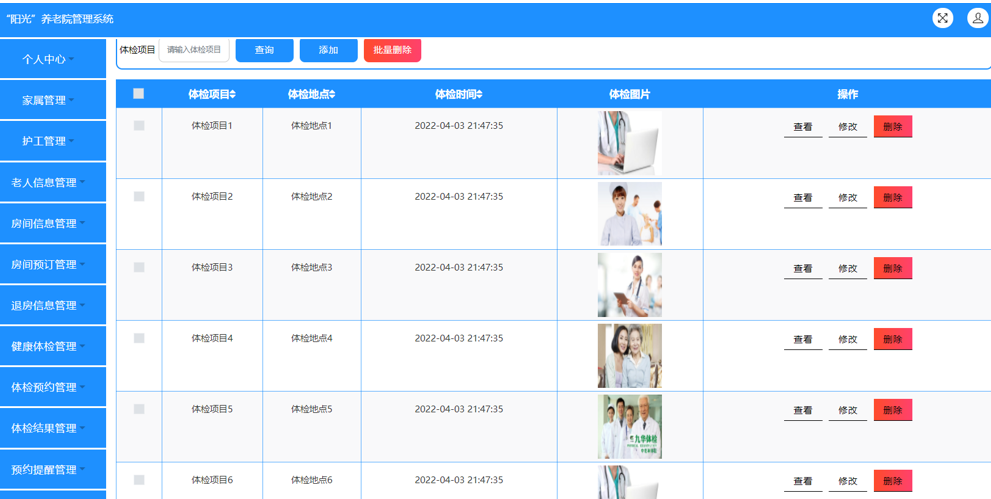Toggle fullscreen with the expand icon
Screen dimensions: 991x499
pos(942,18)
